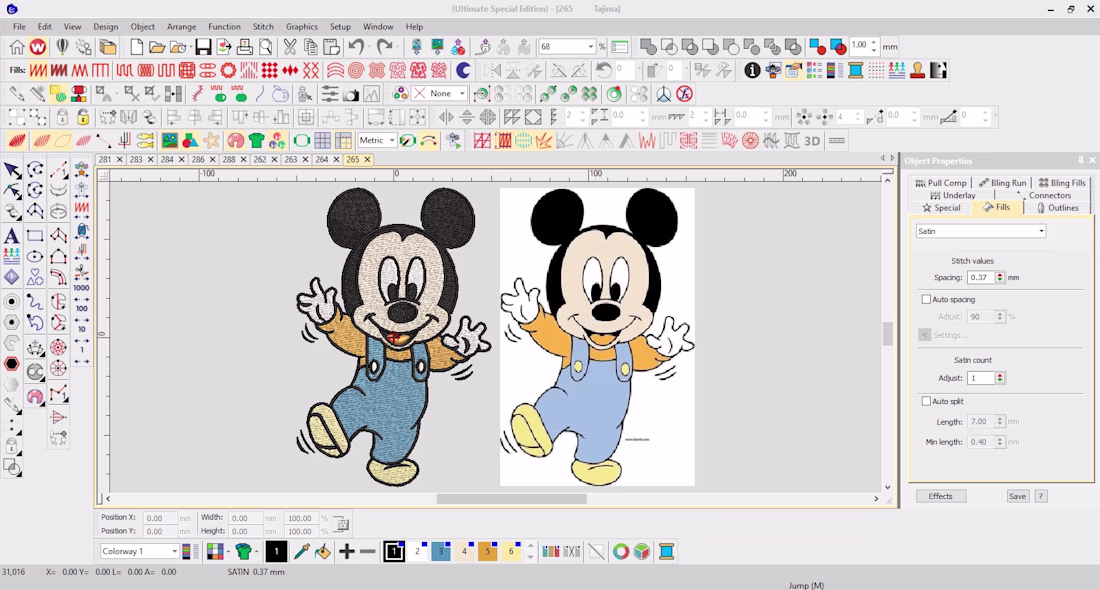This screenshot has width=1100, height=590.
Task: Click the hot air balloon icon
Action: 62,47
